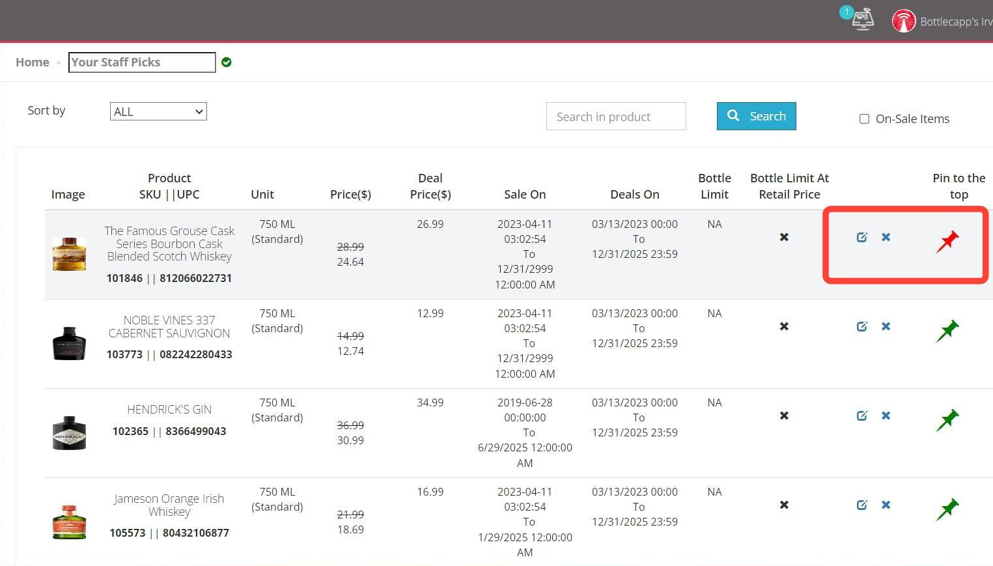Click the Search button
This screenshot has height=566, width=993.
(756, 116)
